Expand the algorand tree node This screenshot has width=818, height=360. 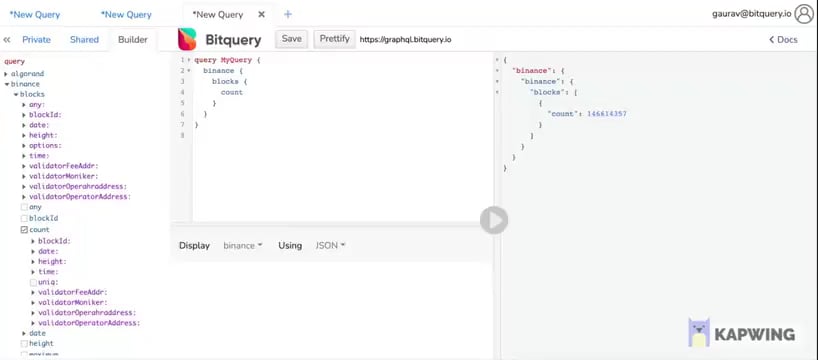(6, 74)
